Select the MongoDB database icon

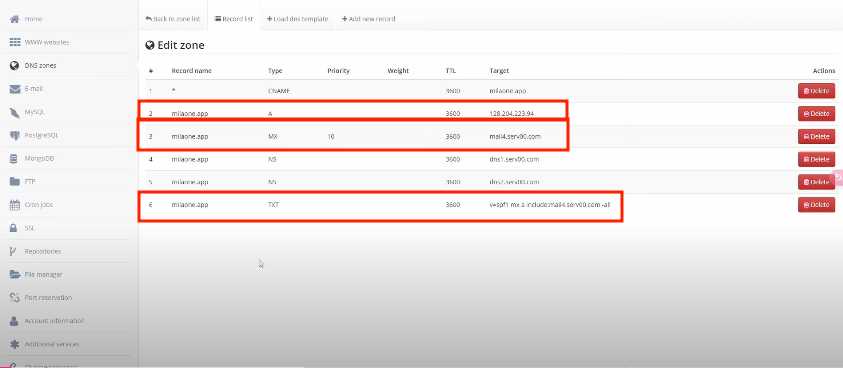[15, 159]
